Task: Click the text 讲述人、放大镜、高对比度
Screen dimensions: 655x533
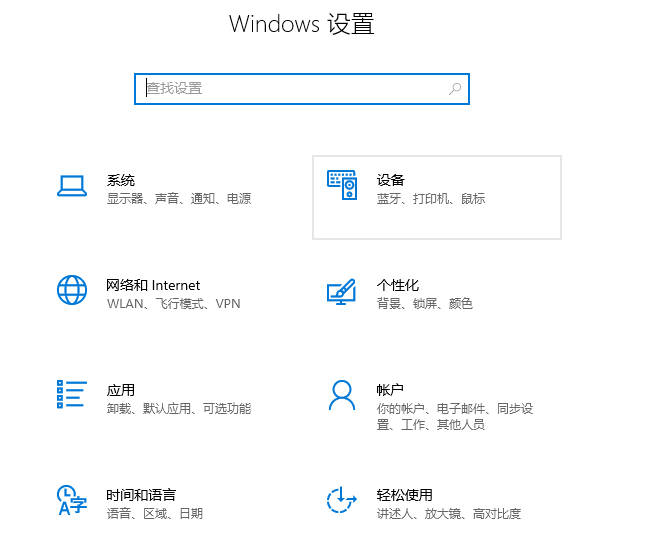Action: [x=449, y=513]
